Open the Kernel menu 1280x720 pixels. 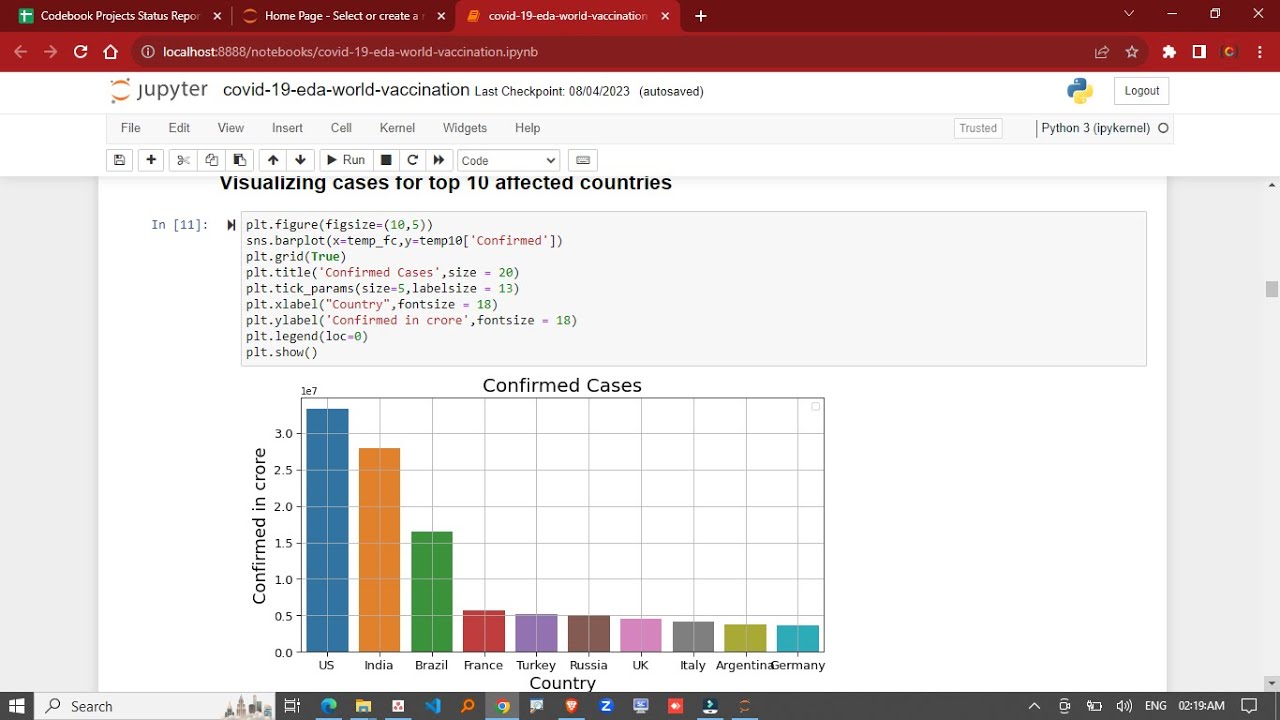(x=397, y=128)
